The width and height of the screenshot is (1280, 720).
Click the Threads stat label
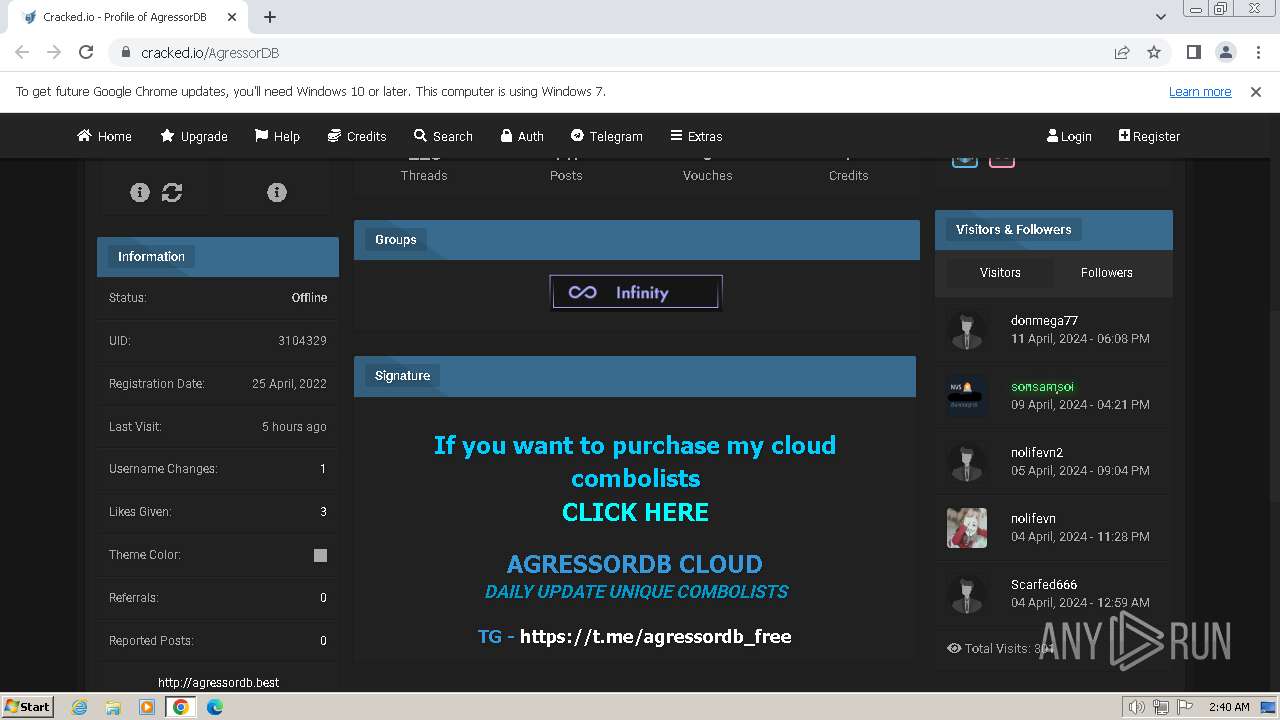pos(424,175)
